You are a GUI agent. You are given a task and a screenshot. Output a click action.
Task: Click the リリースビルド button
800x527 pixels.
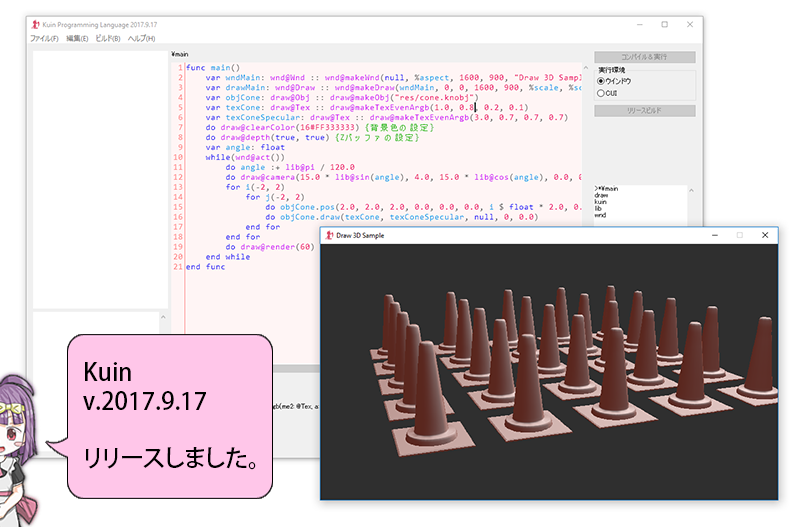pyautogui.click(x=644, y=110)
